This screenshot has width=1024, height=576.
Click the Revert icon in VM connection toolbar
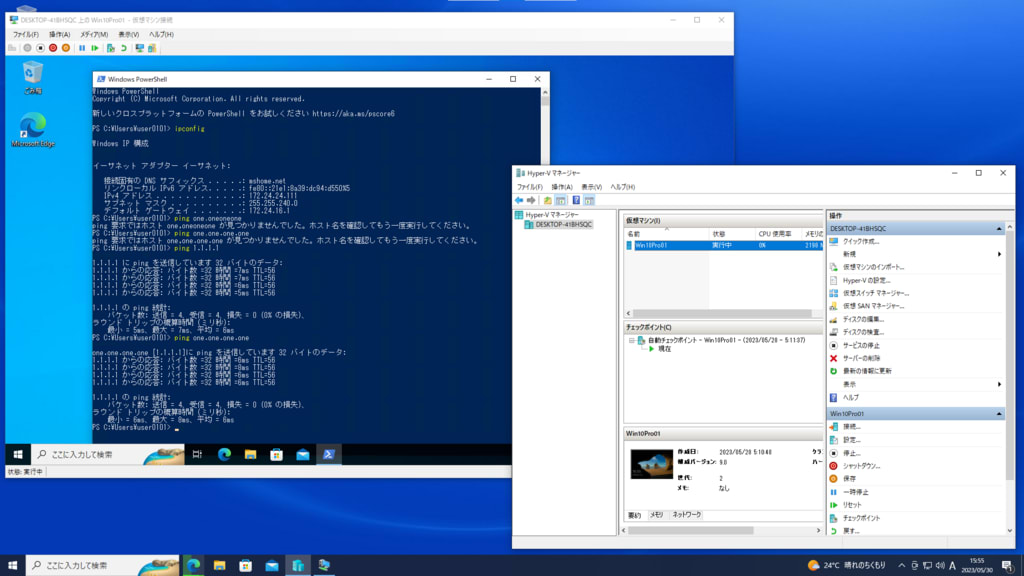123,48
